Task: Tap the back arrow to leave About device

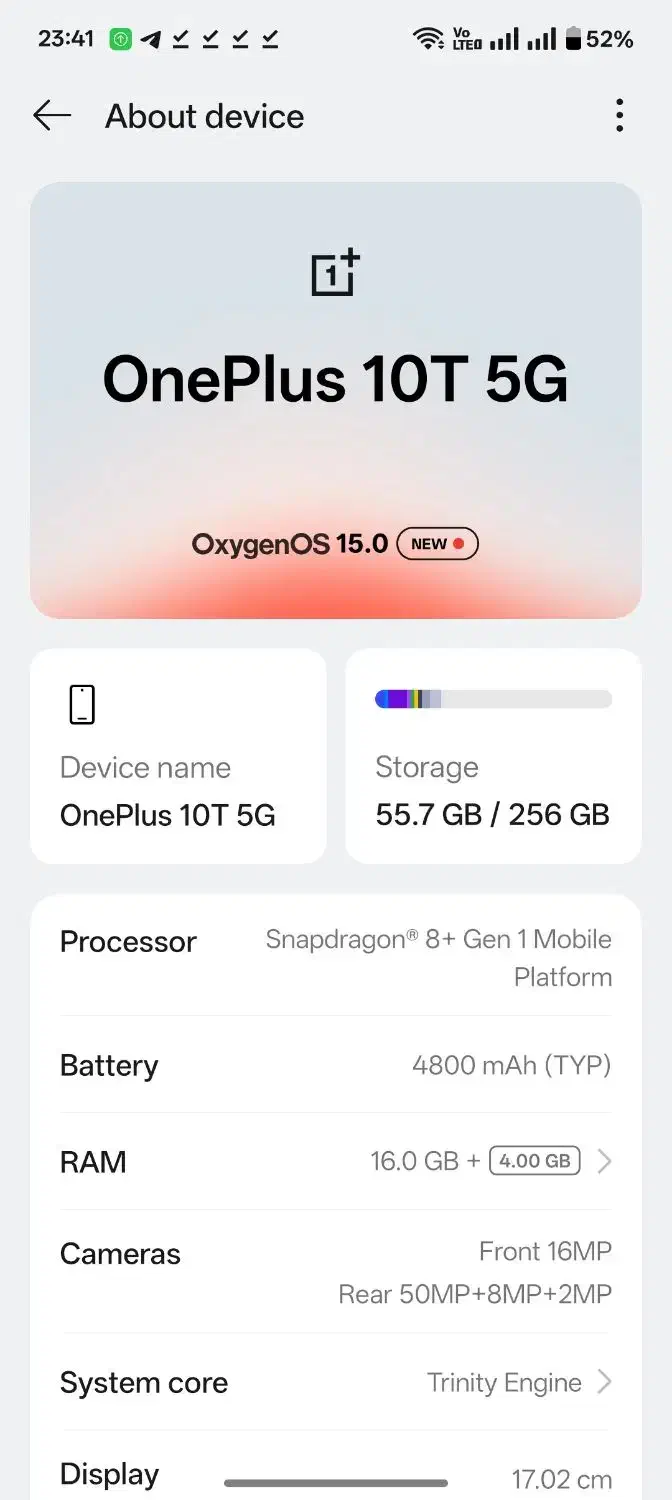Action: tap(50, 116)
